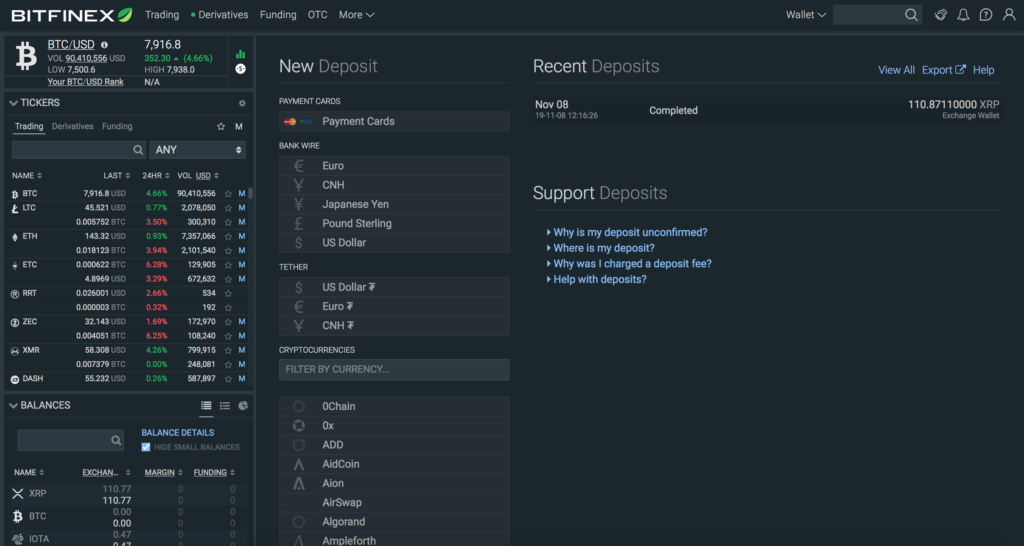Click the tickers list scrollbar
Viewport: 1024px width, 546px height.
pyautogui.click(x=251, y=194)
